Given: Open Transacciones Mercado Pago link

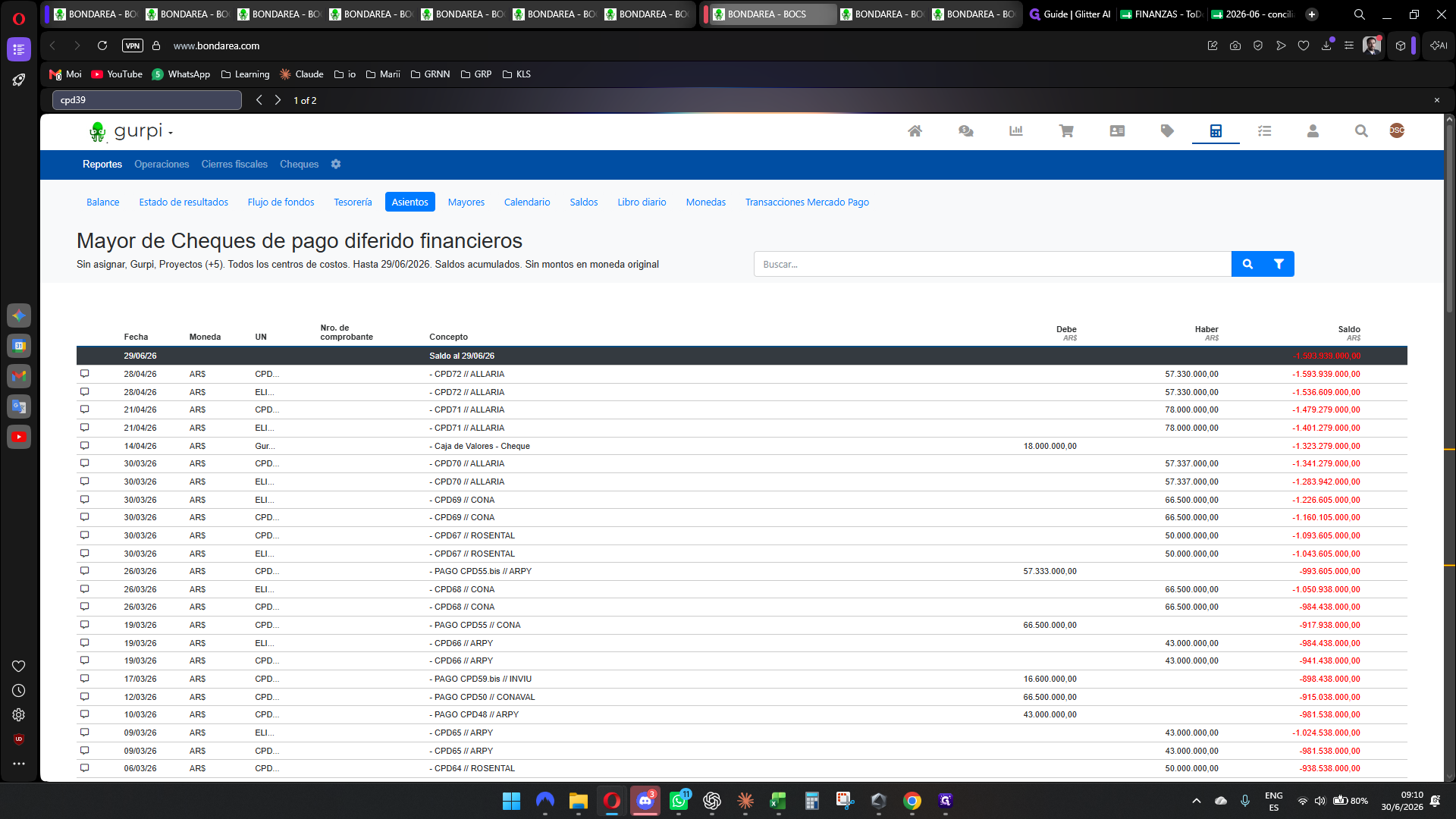Looking at the screenshot, I should (x=807, y=202).
